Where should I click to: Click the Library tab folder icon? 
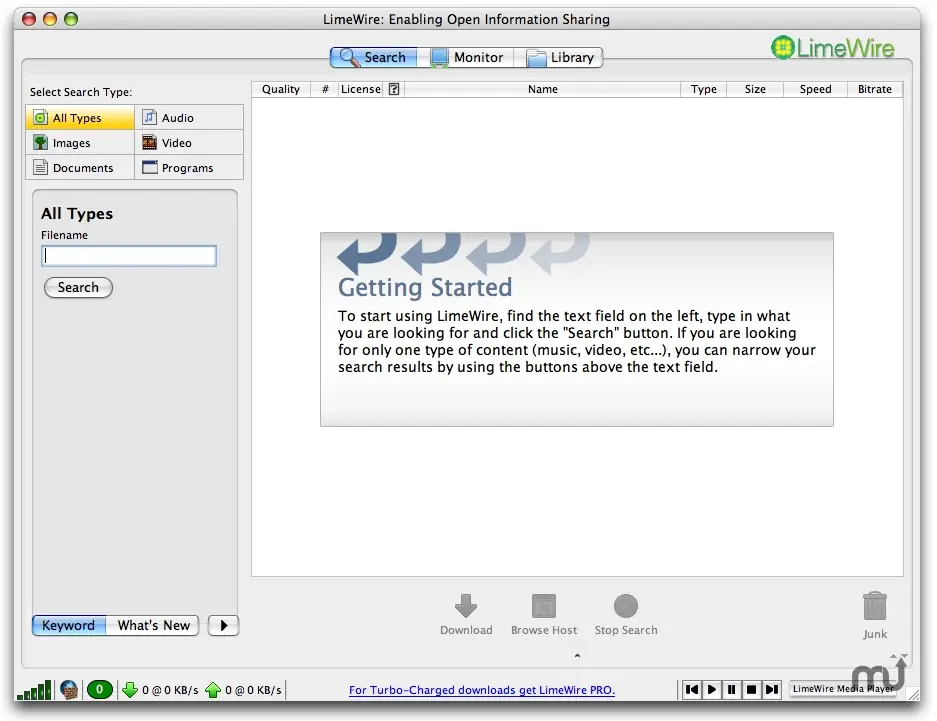point(536,58)
